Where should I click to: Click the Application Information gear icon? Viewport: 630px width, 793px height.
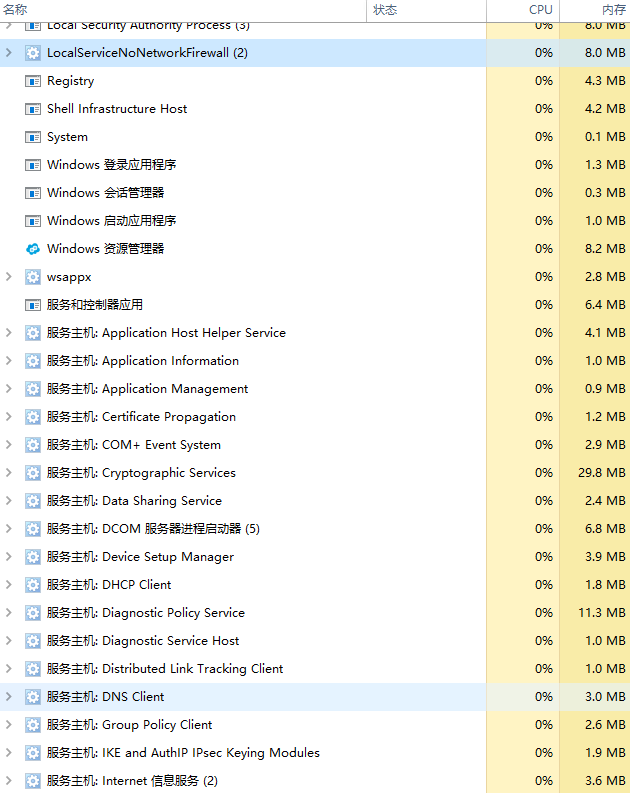click(x=33, y=361)
